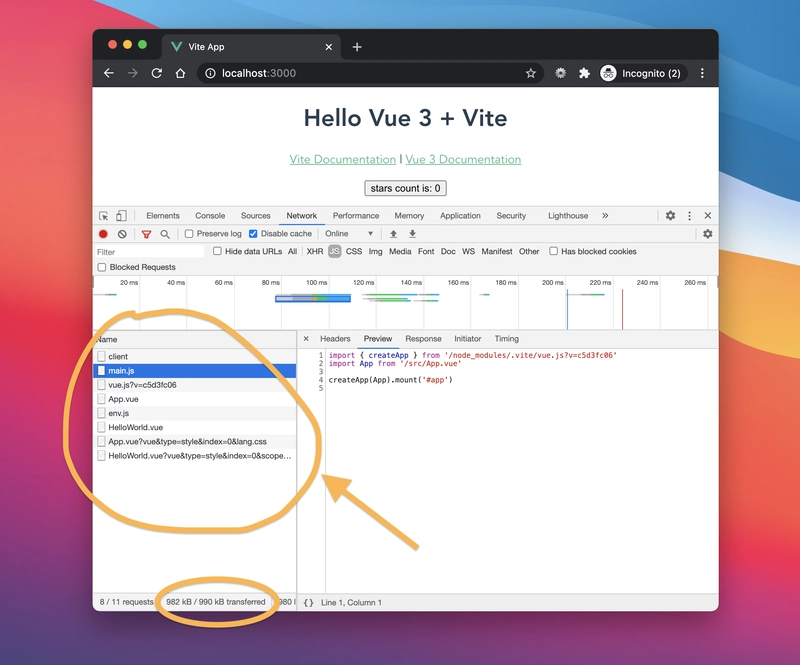The width and height of the screenshot is (800, 665).
Task: Check Blocked Requests
Action: tap(102, 267)
